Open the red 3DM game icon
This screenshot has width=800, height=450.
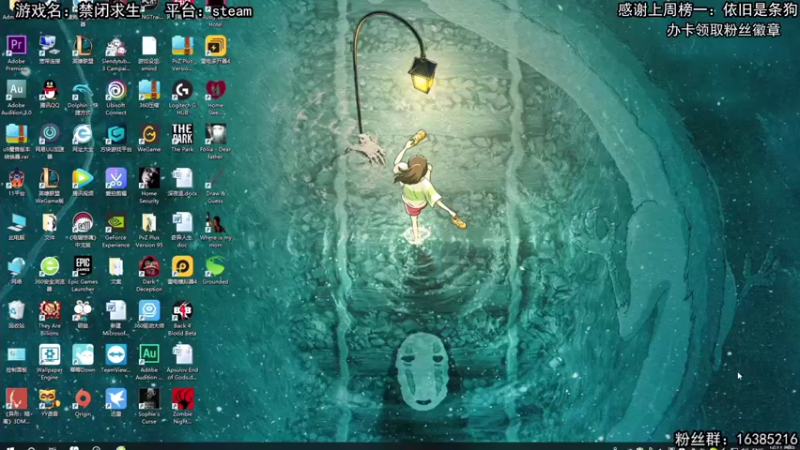point(16,399)
